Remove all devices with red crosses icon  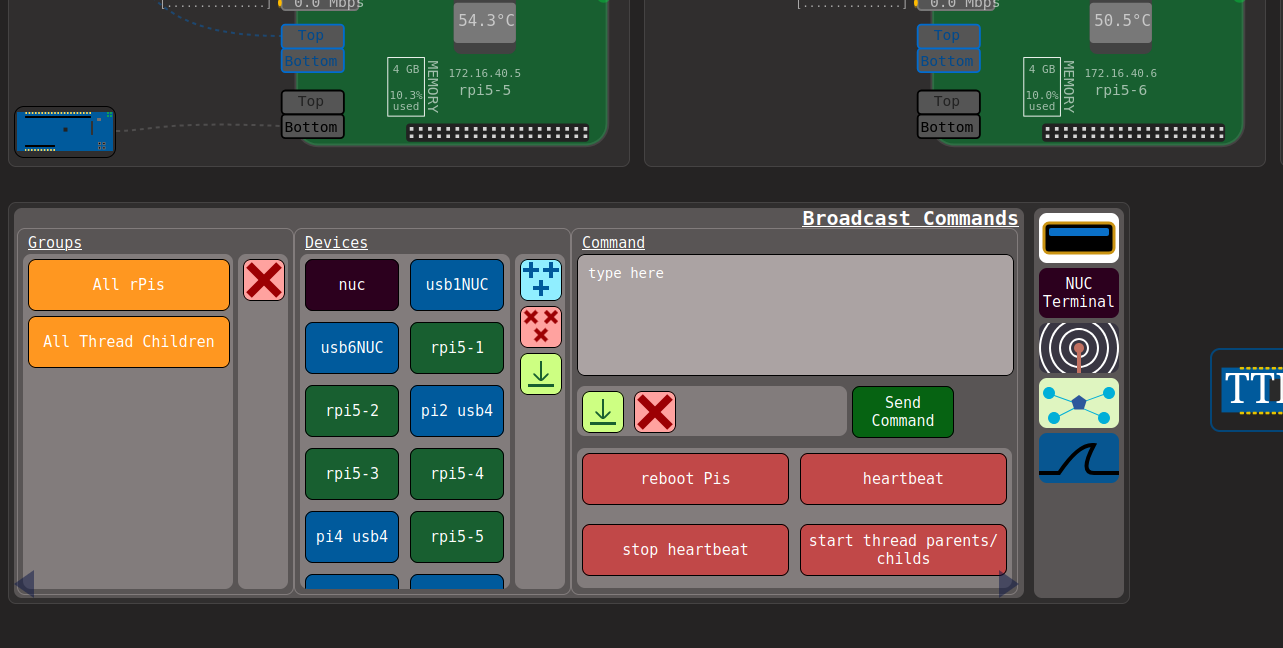(x=541, y=327)
